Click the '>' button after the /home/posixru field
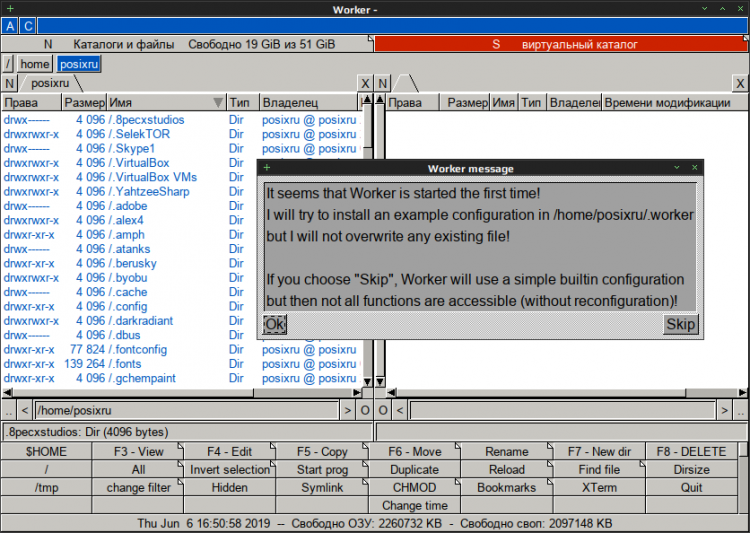 pos(347,410)
